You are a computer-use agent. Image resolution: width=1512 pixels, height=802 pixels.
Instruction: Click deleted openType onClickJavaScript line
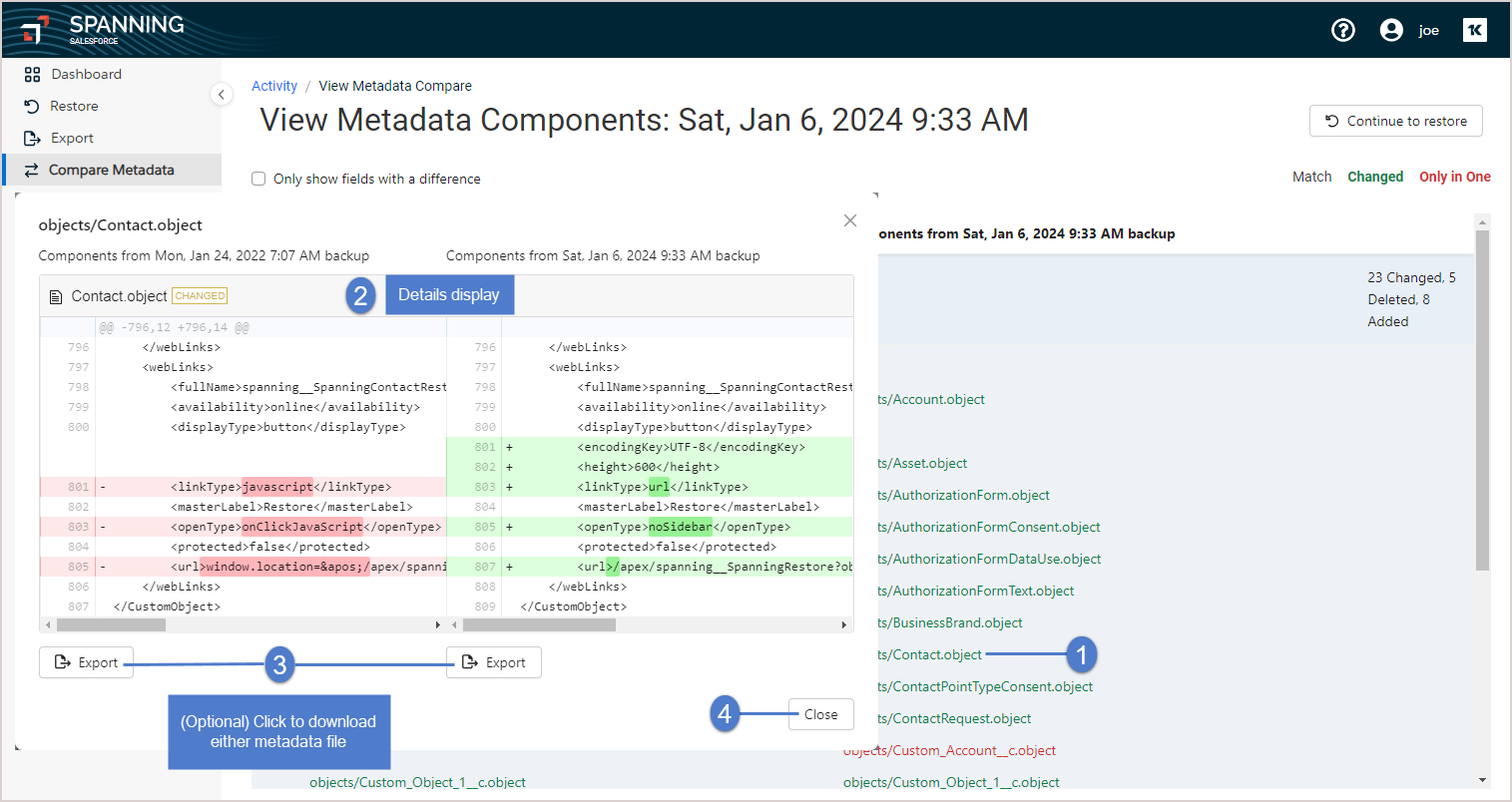pos(243,527)
